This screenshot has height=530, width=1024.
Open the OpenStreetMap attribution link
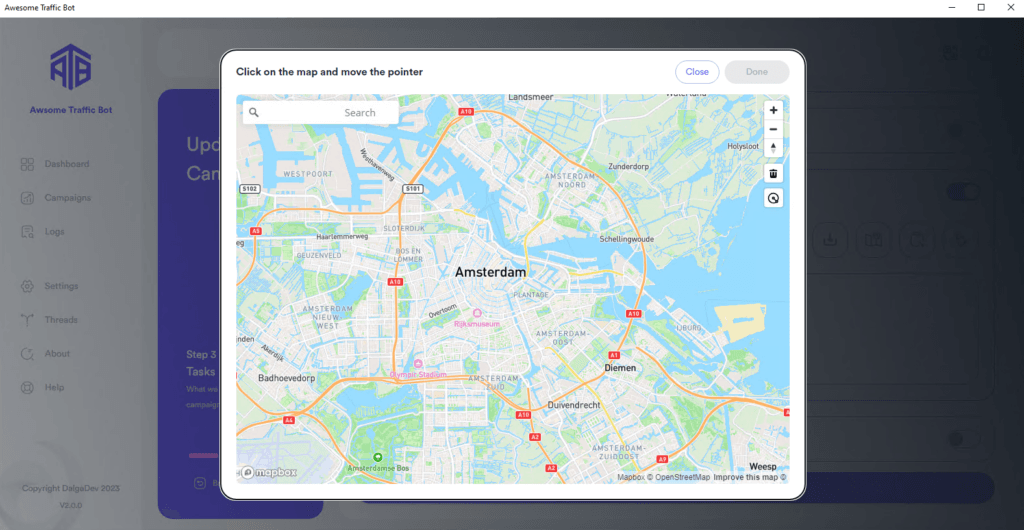(679, 477)
